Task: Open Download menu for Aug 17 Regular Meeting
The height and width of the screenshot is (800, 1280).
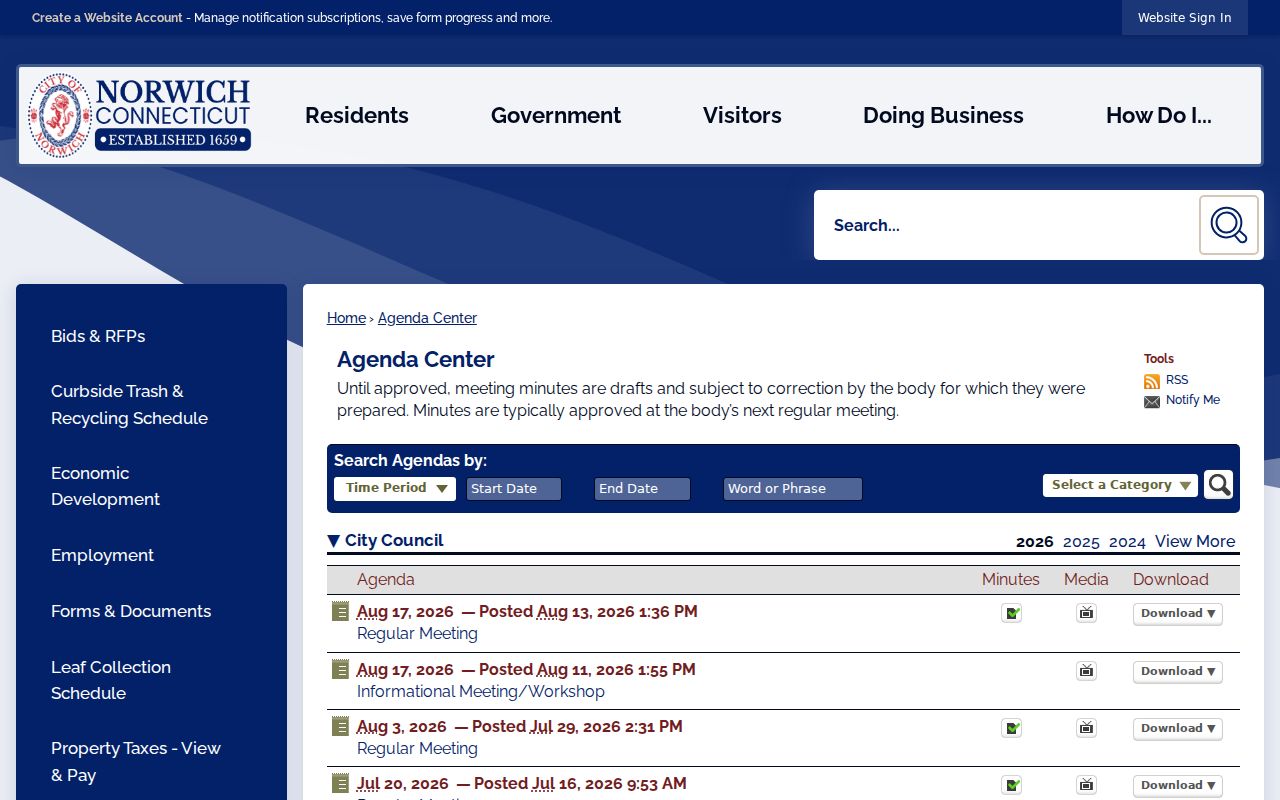Action: pos(1178,614)
